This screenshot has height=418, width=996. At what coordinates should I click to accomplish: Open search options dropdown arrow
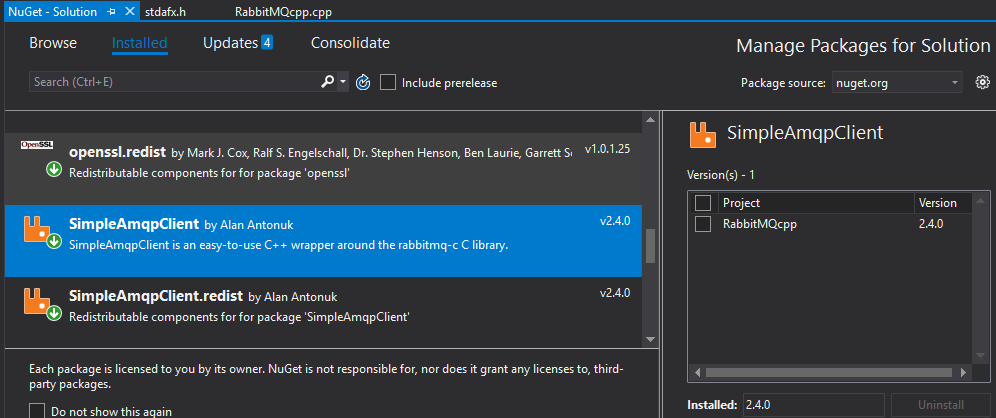coord(344,82)
